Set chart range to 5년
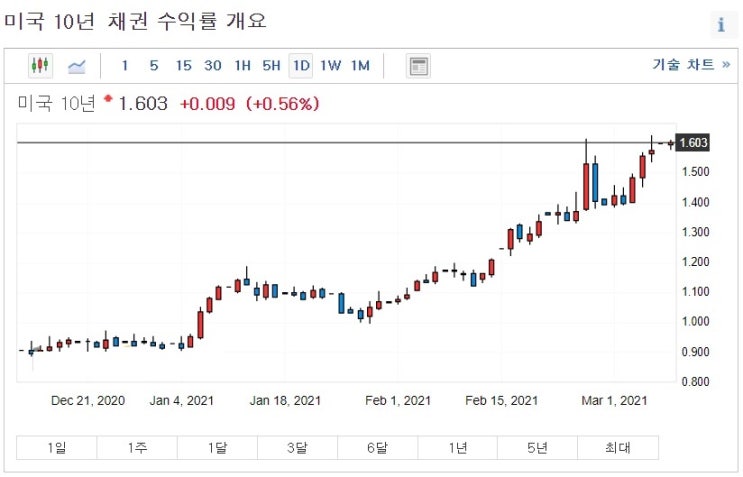Viewport: 743px width, 477px height. pos(537,448)
